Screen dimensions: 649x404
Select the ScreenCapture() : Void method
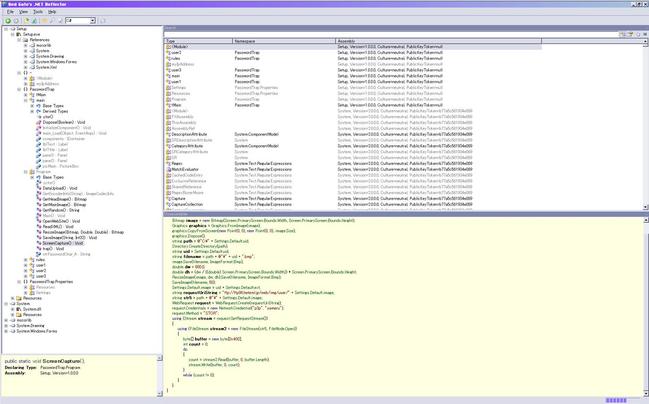point(63,243)
